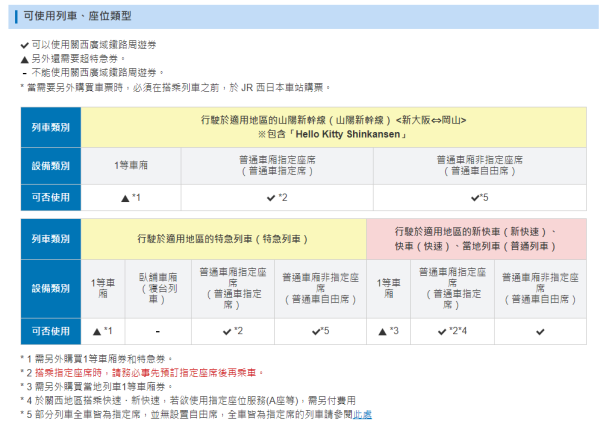The width and height of the screenshot is (600, 427).
Task: Click the plain checkmark in the last table cell
Action: pos(540,331)
